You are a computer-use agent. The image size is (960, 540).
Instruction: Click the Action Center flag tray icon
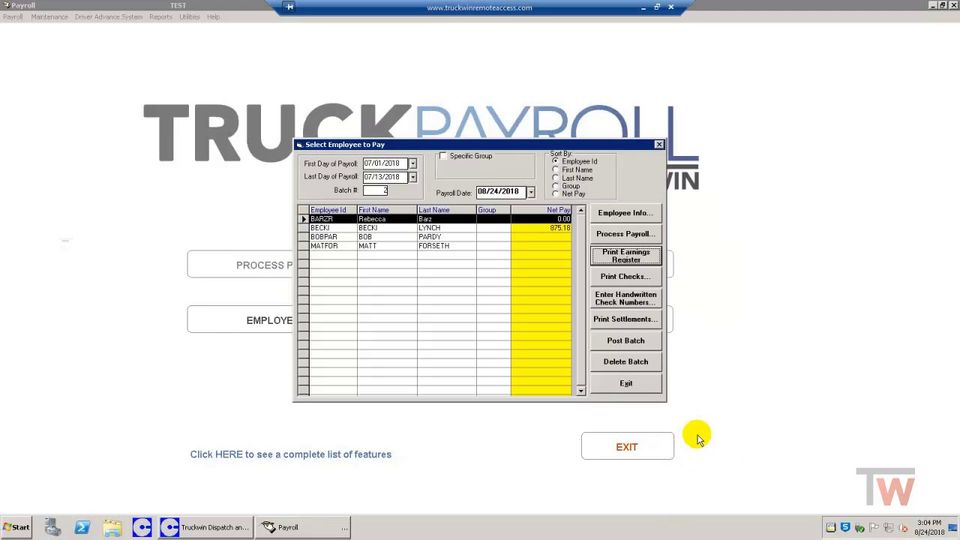click(x=874, y=527)
